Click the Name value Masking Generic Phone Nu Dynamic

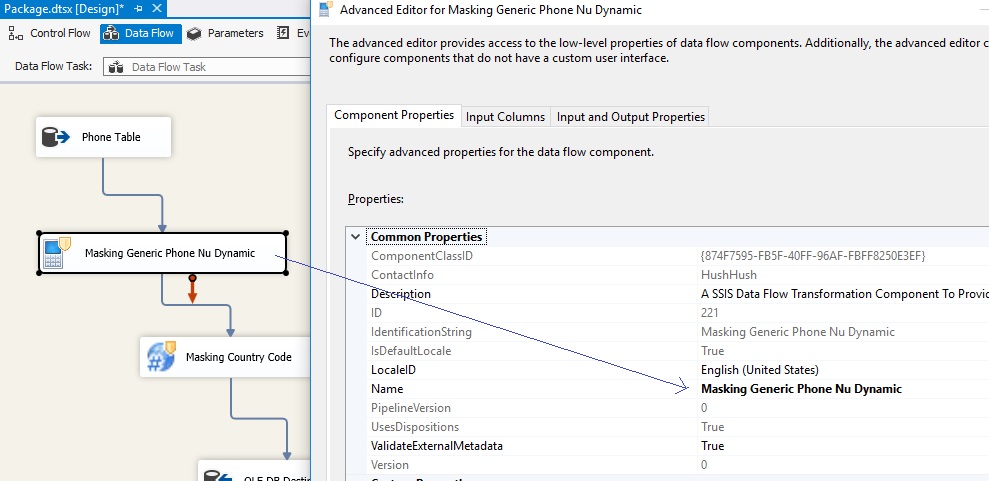(x=801, y=389)
